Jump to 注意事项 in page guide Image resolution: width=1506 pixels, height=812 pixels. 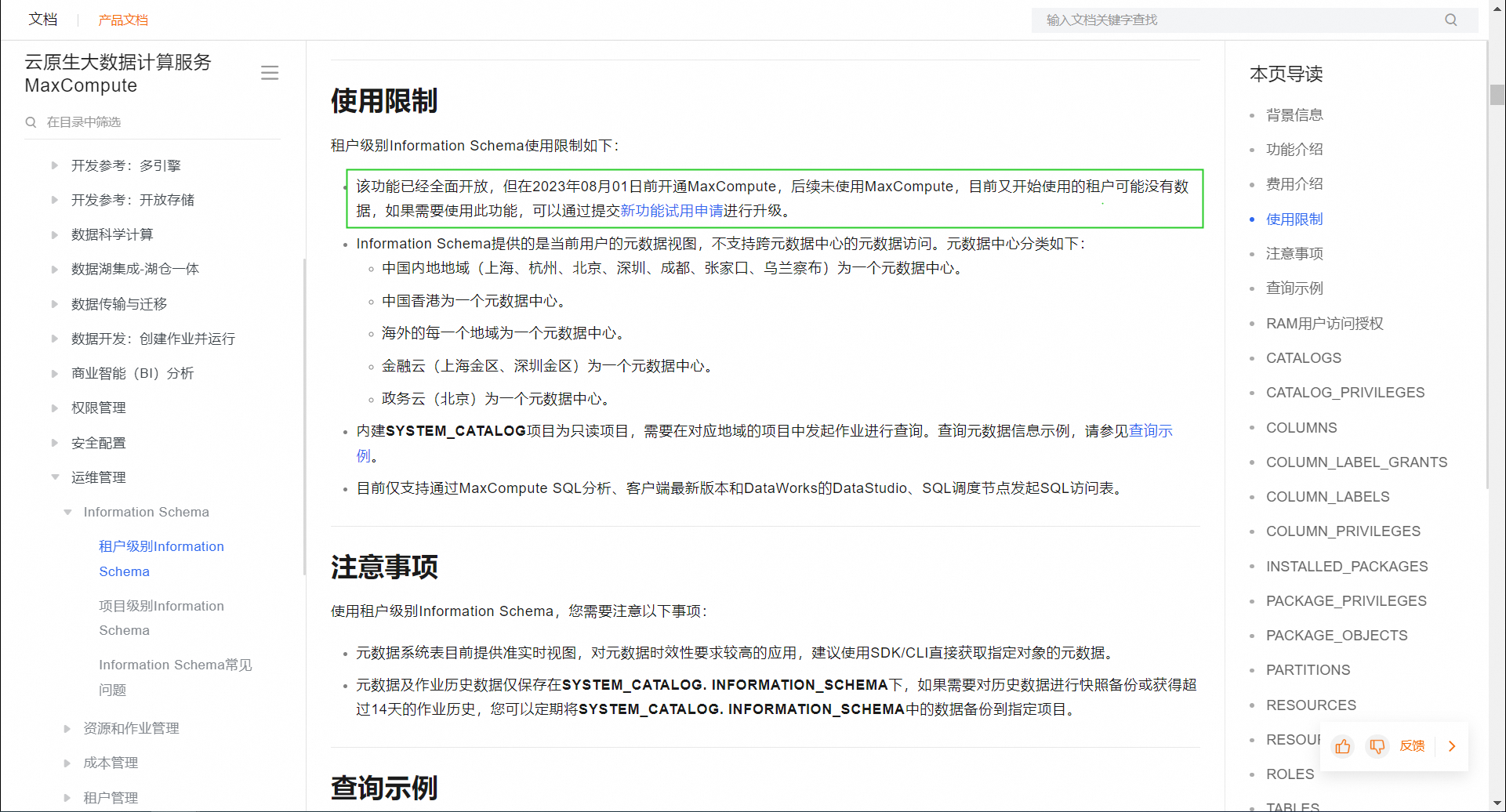coord(1294,253)
